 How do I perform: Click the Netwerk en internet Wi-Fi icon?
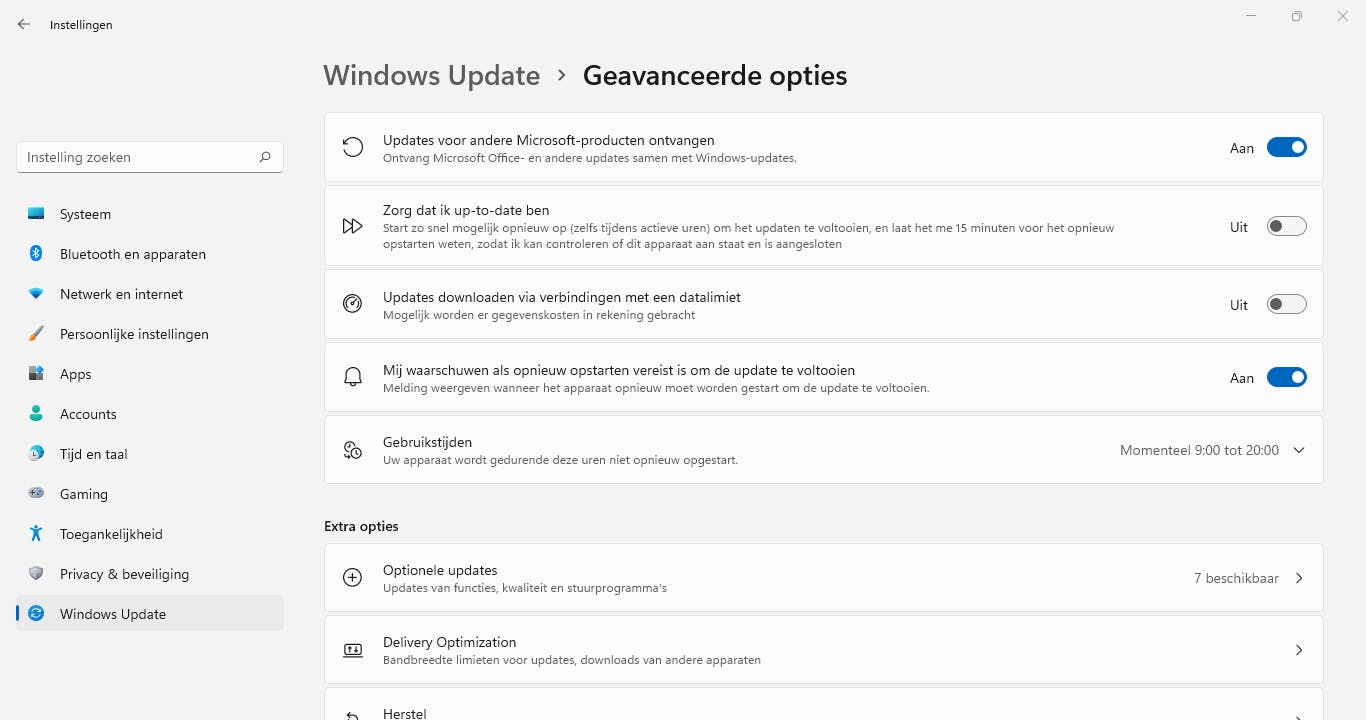tap(36, 294)
